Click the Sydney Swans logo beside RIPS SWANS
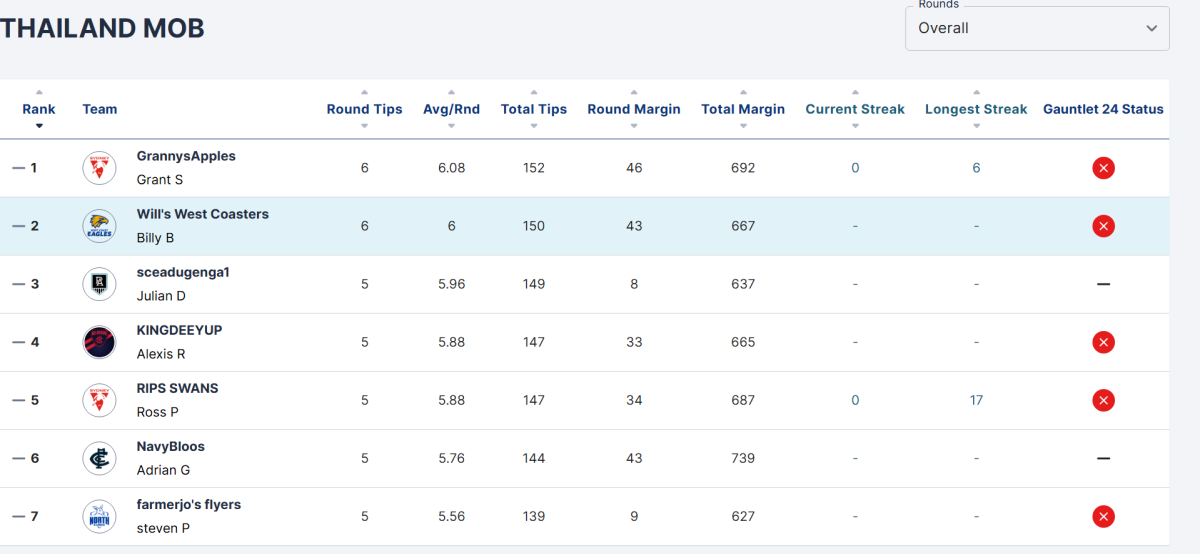1200x554 pixels. click(99, 400)
